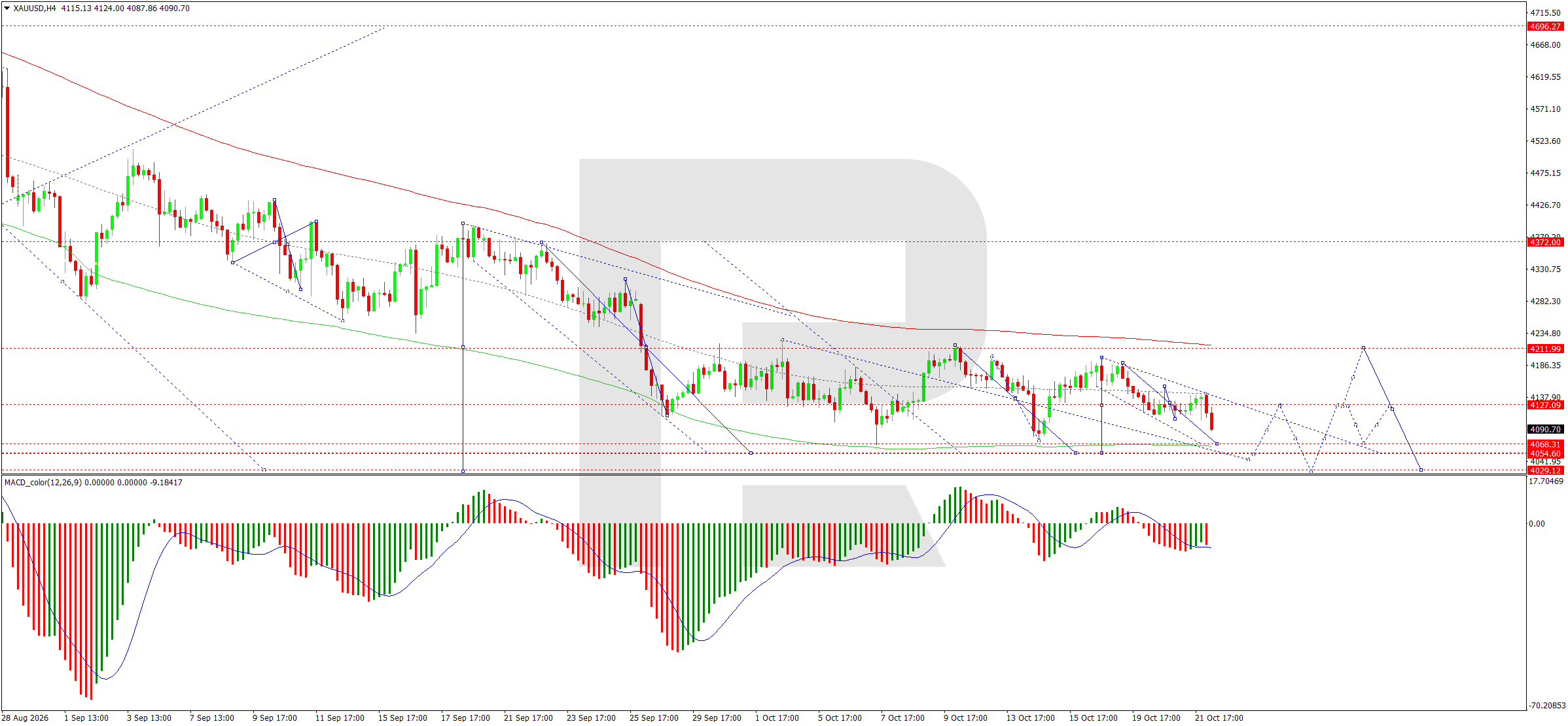Click the 4523.60 price scale value

[1545, 141]
